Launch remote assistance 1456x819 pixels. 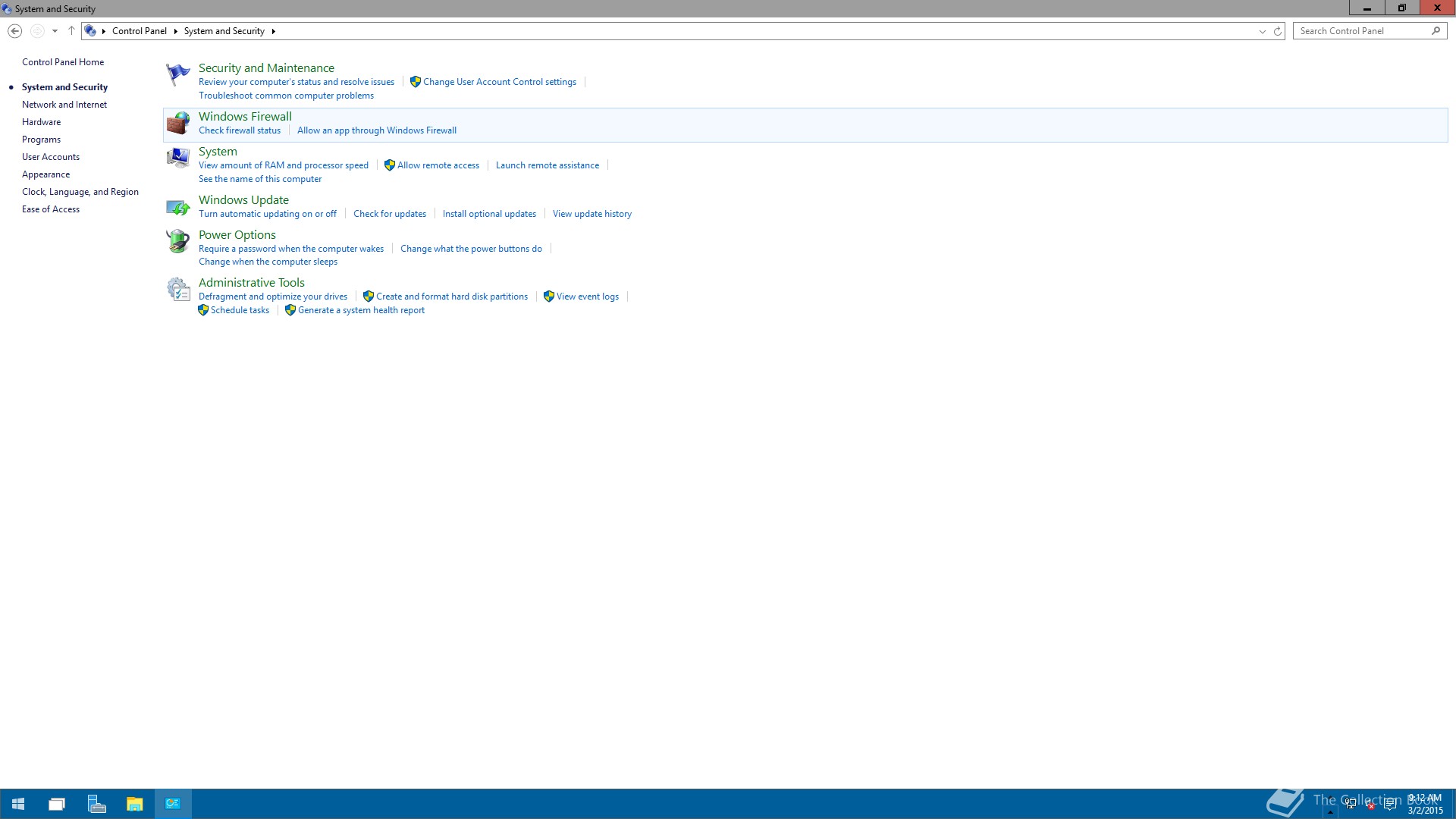coord(548,165)
